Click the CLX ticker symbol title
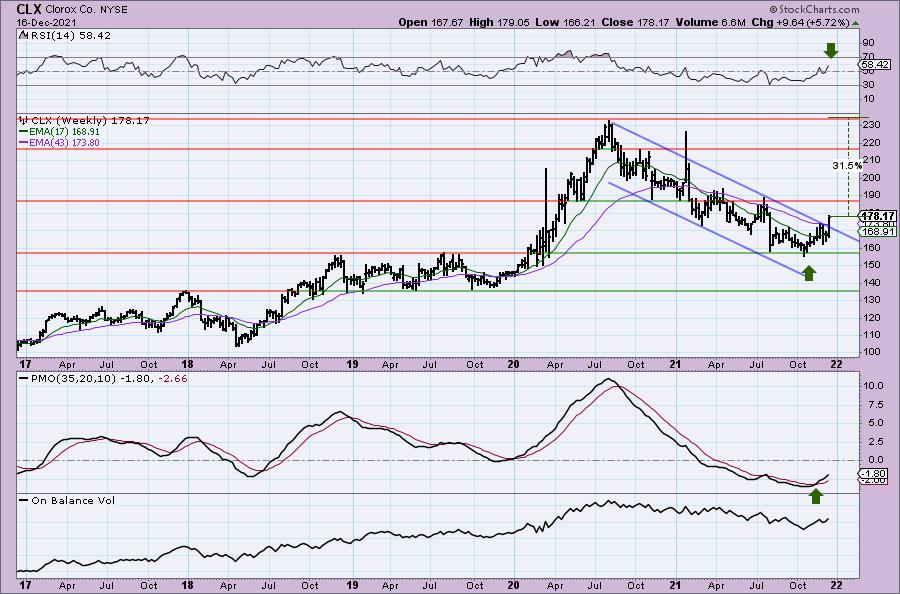This screenshot has height=594, width=900. point(29,9)
